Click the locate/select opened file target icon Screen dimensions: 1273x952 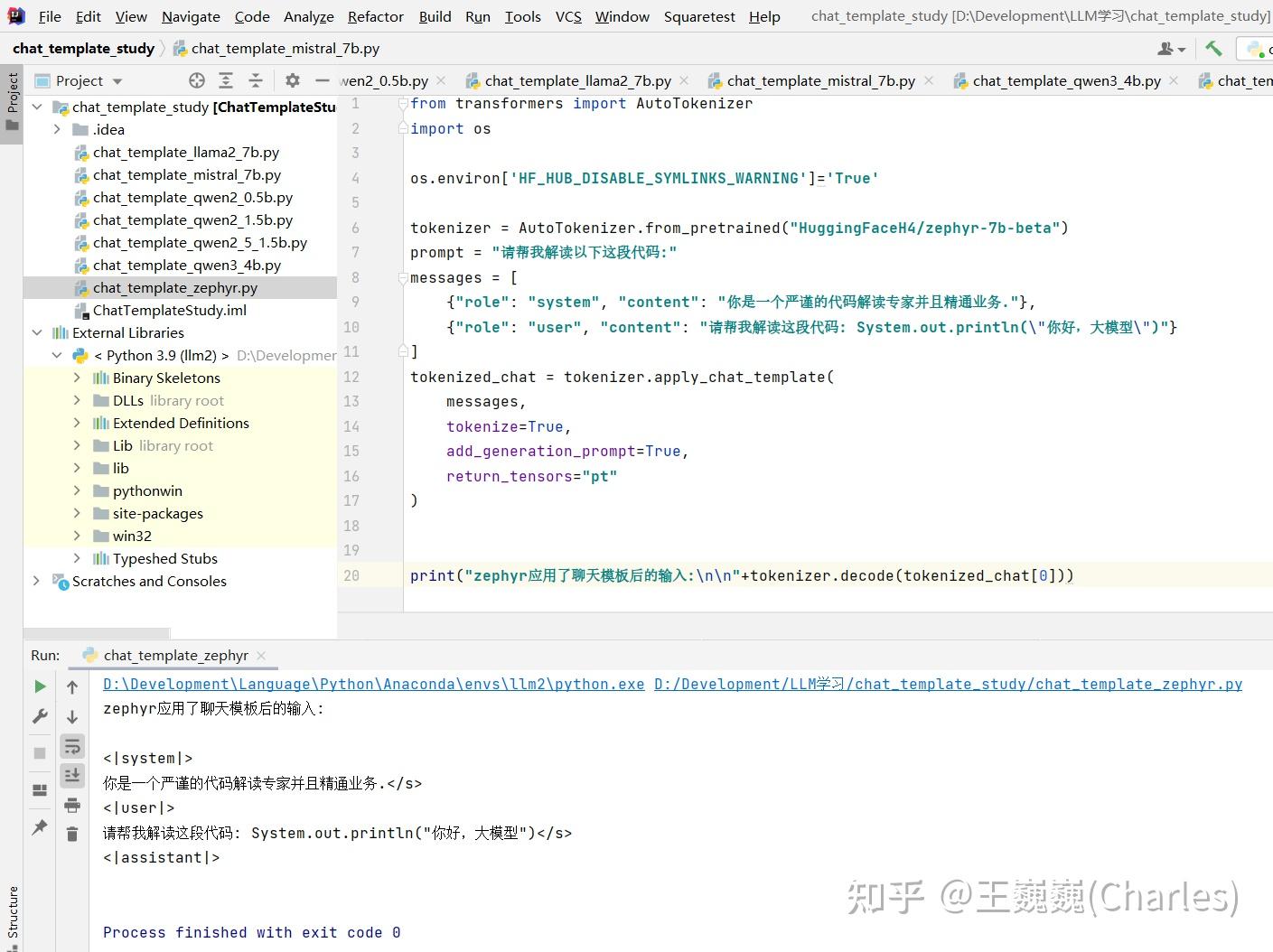pos(196,80)
